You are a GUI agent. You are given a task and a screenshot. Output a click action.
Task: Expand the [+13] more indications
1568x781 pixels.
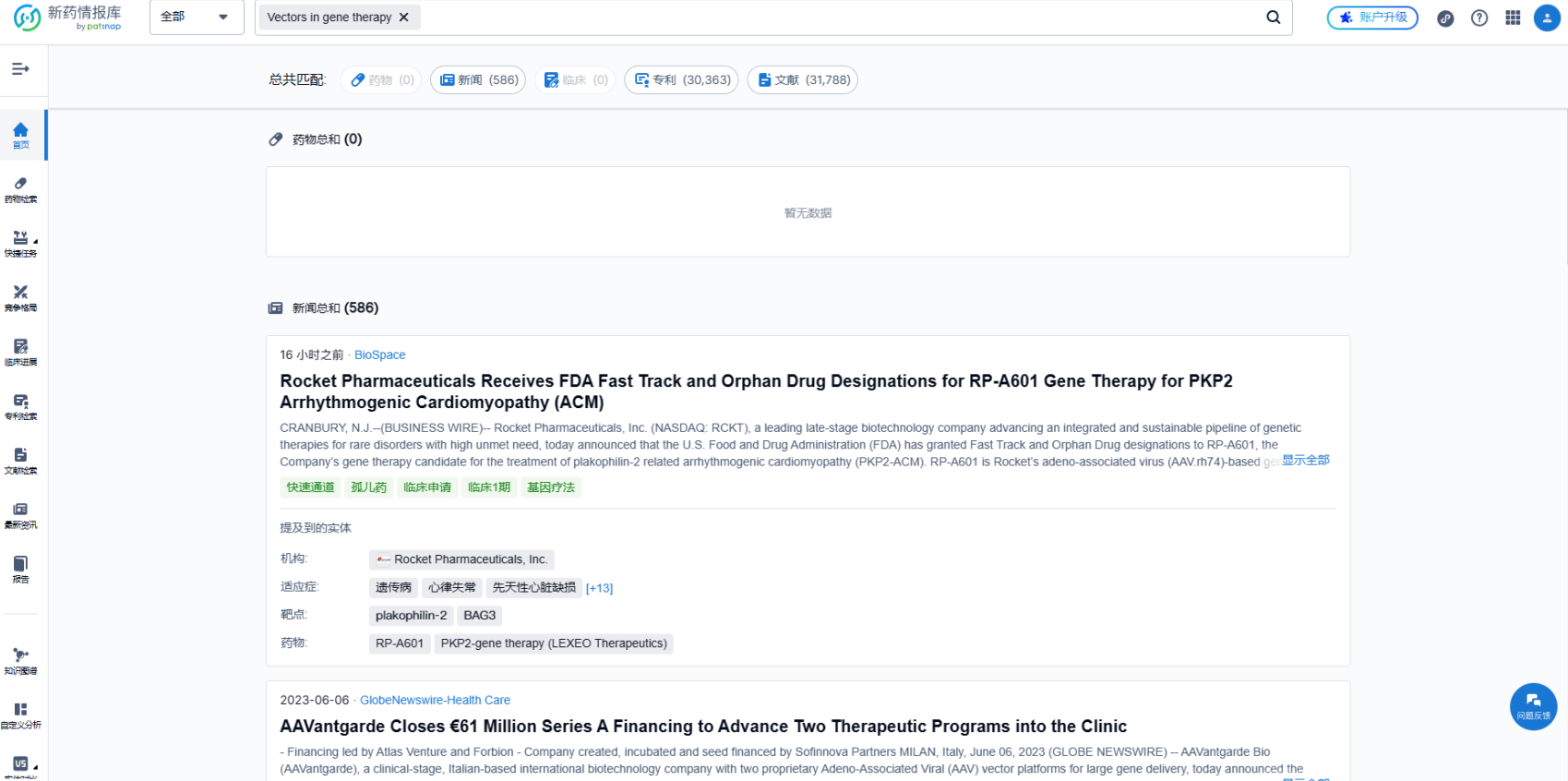coord(600,588)
